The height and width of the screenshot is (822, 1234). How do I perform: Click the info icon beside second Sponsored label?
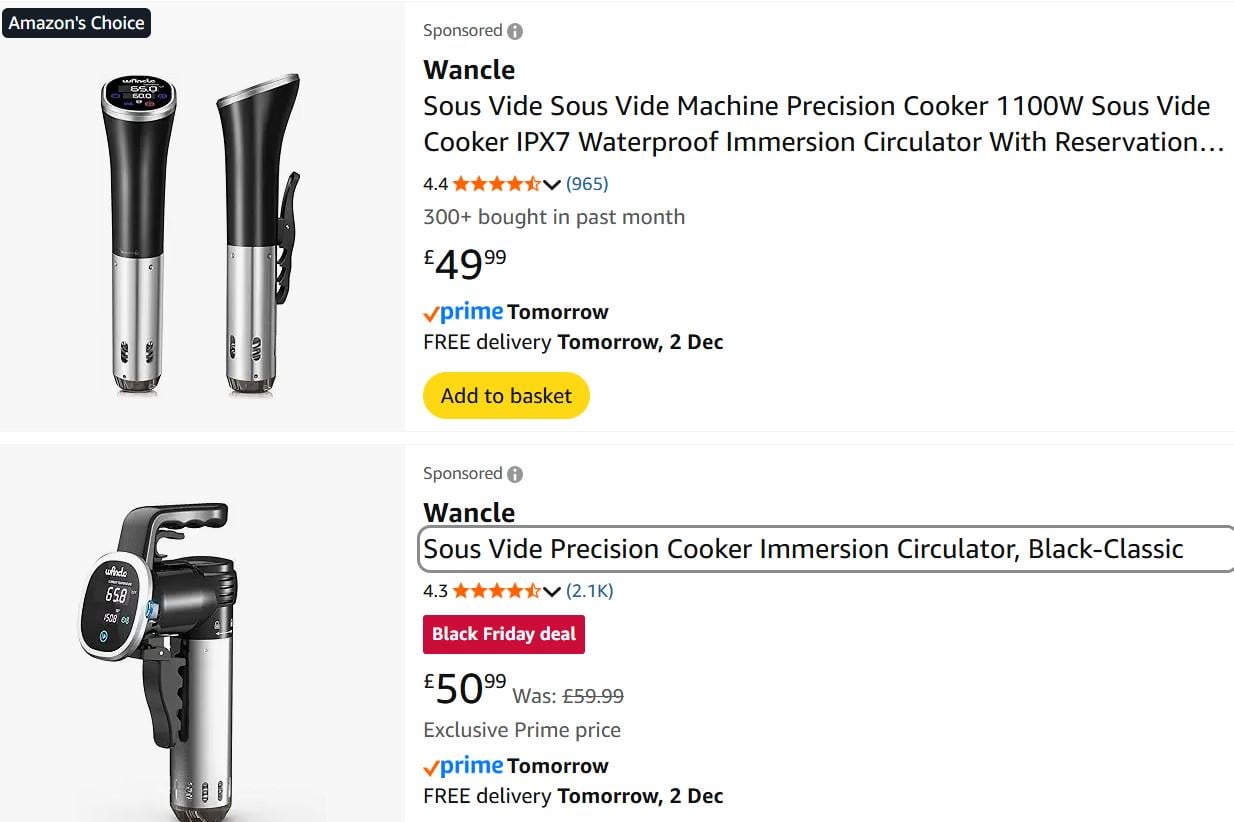pos(515,474)
